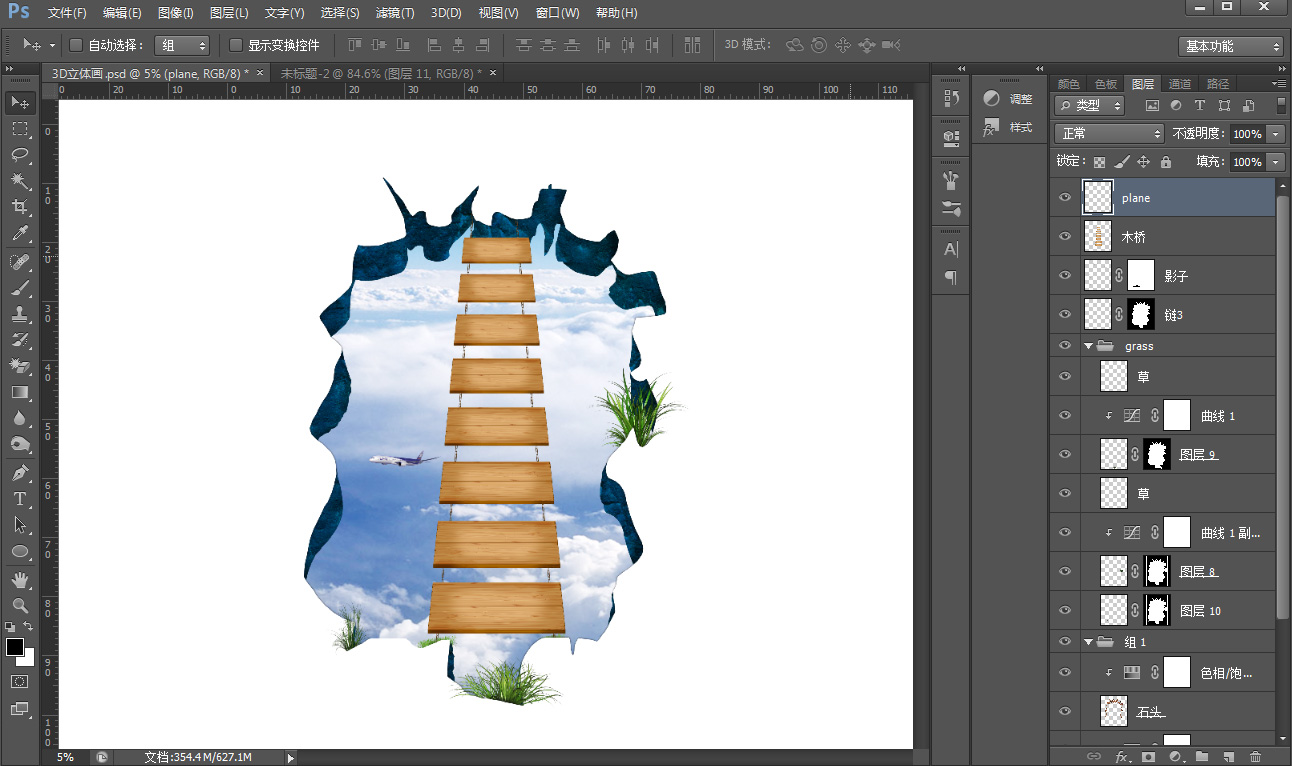
Task: Hide the 影子 layer
Action: [1065, 276]
